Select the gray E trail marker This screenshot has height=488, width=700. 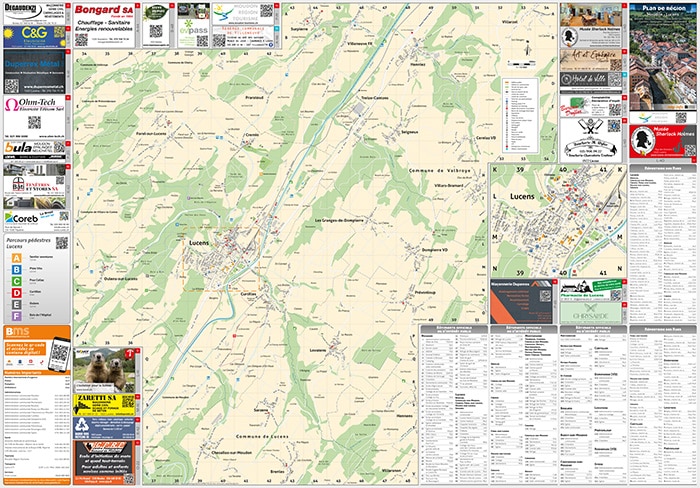pyautogui.click(x=17, y=304)
